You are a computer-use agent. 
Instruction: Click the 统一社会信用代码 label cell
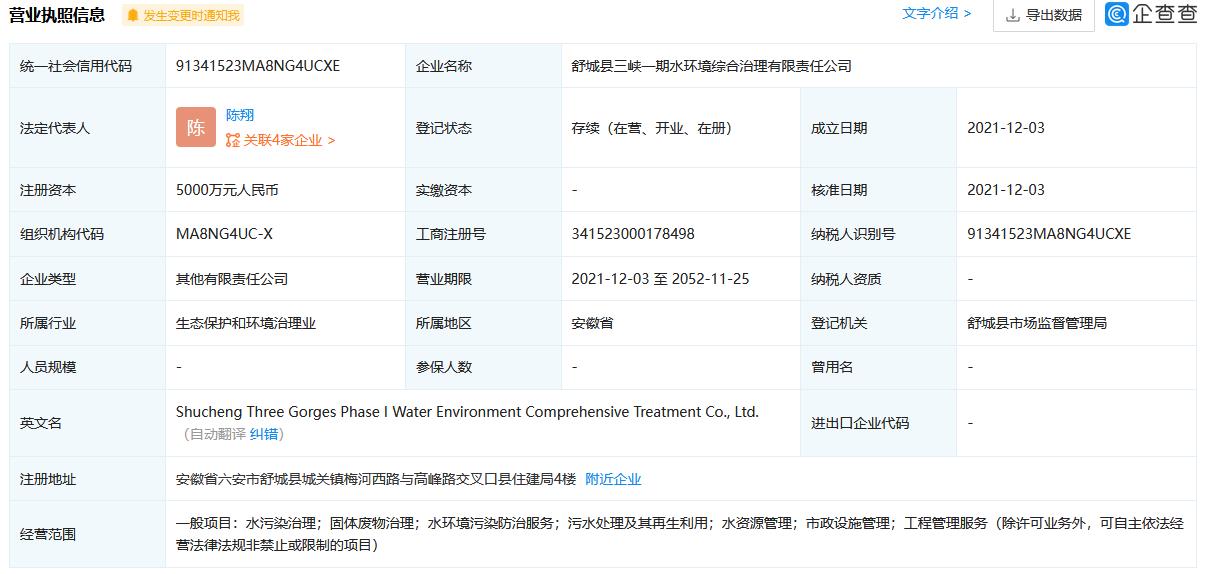87,66
